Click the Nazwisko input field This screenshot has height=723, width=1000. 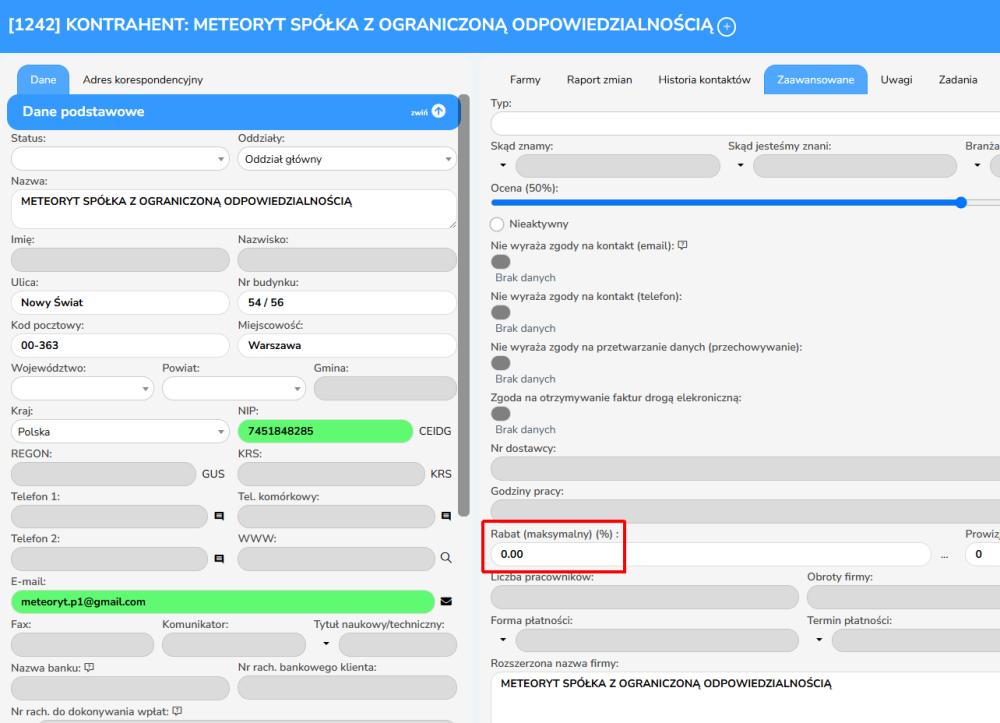pos(347,260)
